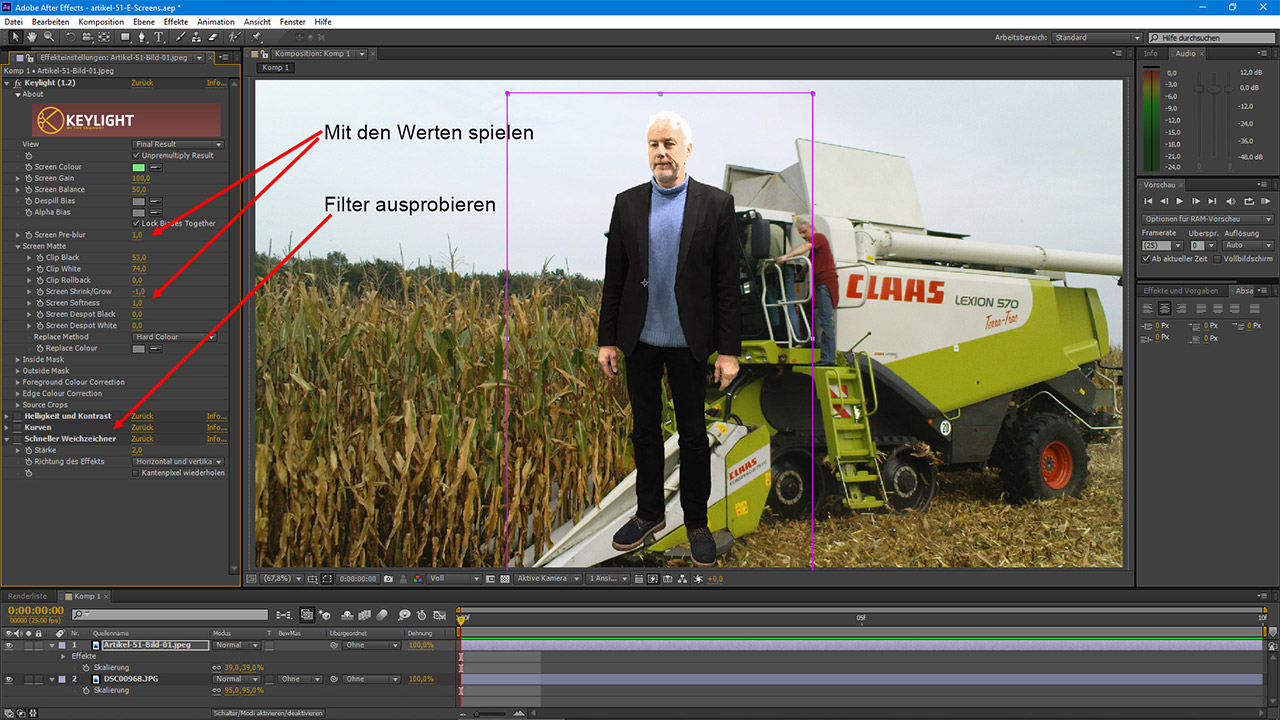Viewport: 1280px width, 720px height.
Task: Open the Animation menu
Action: [x=215, y=21]
